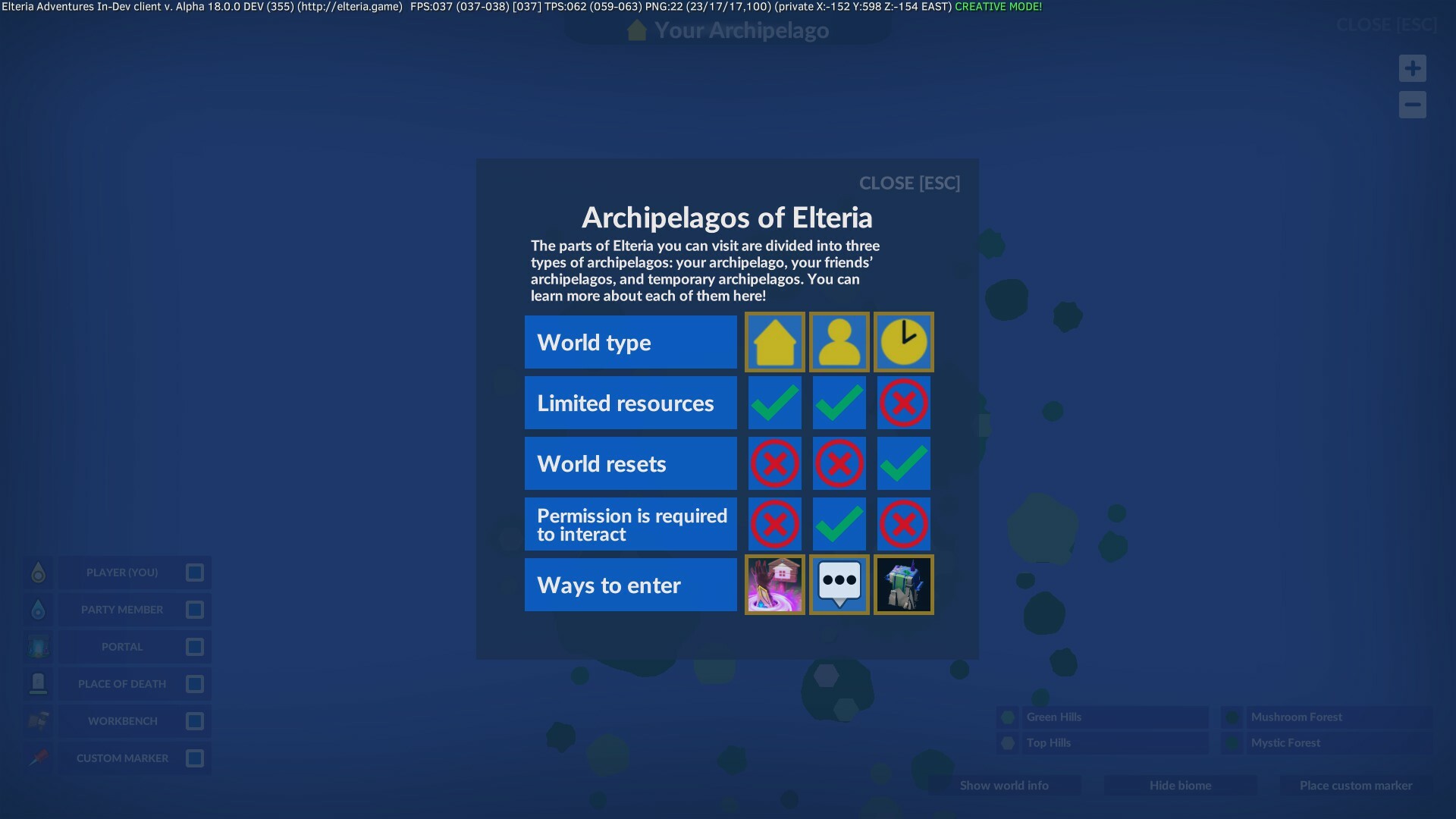Click the Limited resources row label
This screenshot has height=819, width=1456.
point(630,403)
